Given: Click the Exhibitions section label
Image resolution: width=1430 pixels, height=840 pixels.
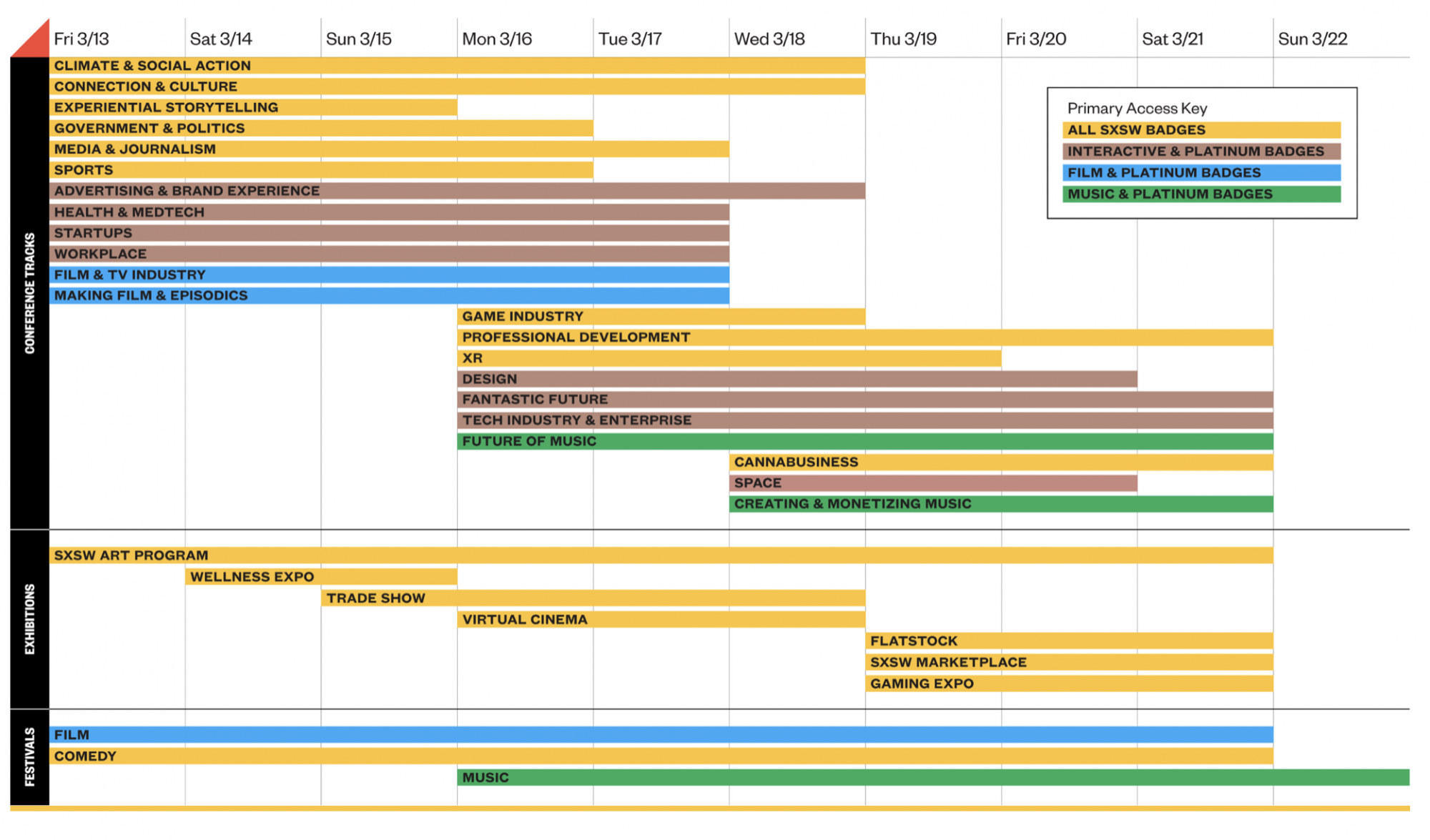Looking at the screenshot, I should tap(30, 619).
